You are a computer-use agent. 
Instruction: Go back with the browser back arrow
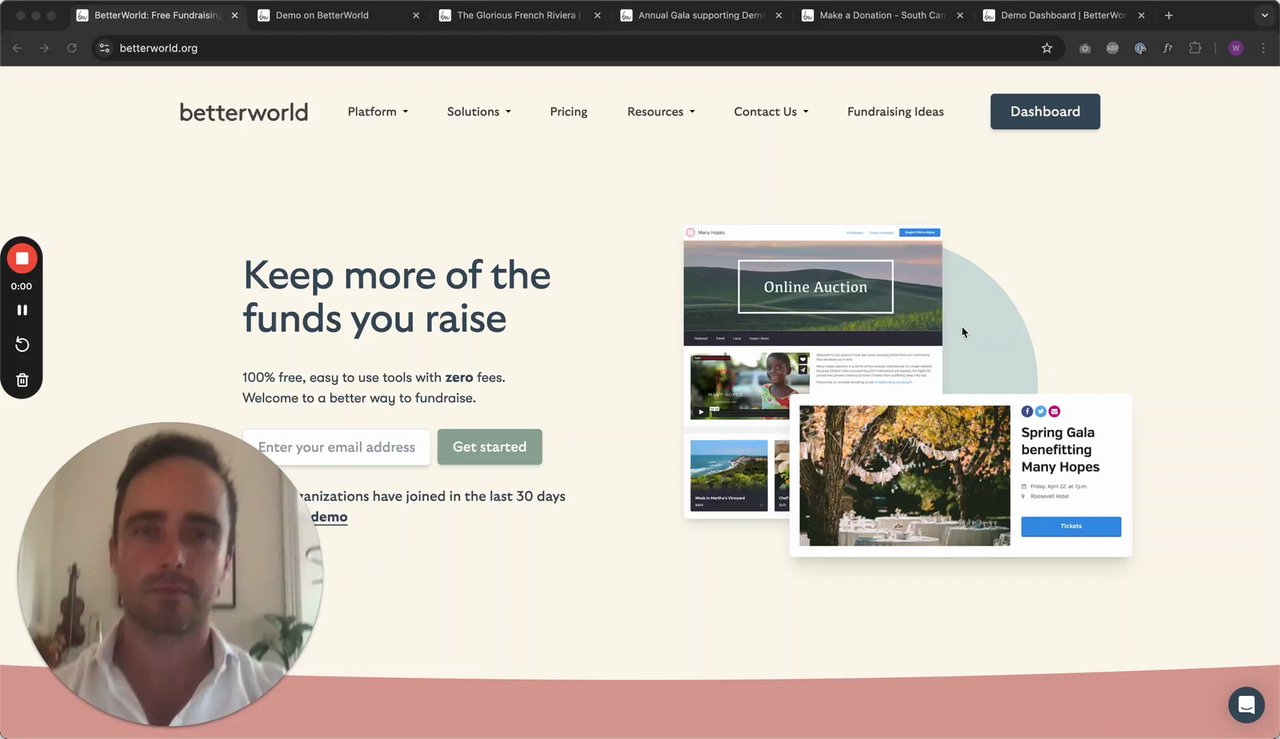click(17, 48)
